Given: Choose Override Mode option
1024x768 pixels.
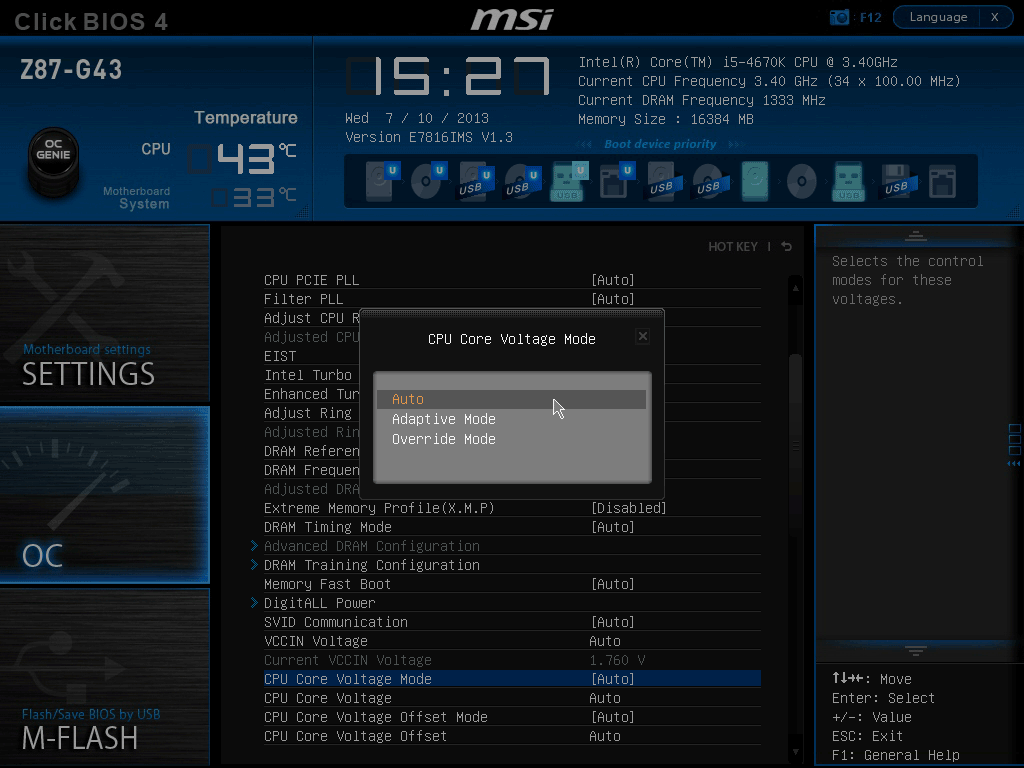Looking at the screenshot, I should (x=443, y=439).
